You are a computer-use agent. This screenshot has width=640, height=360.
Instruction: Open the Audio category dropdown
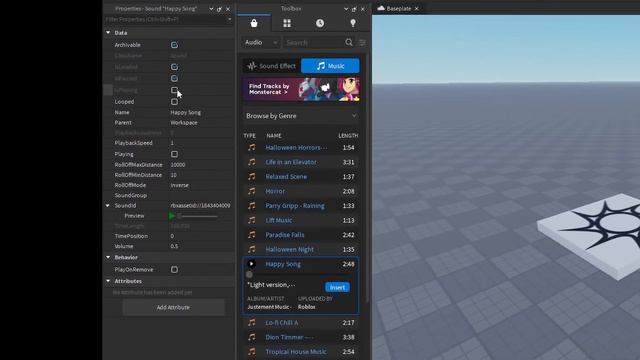261,42
